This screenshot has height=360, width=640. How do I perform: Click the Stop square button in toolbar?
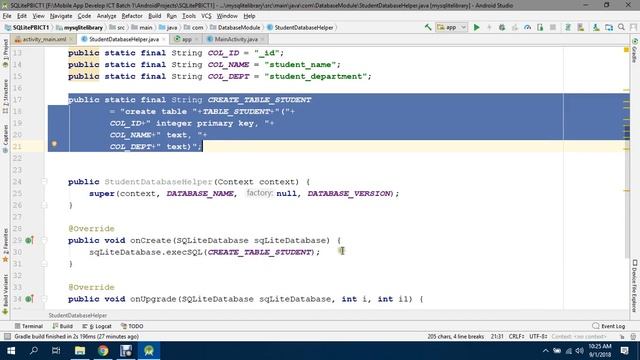coord(553,27)
